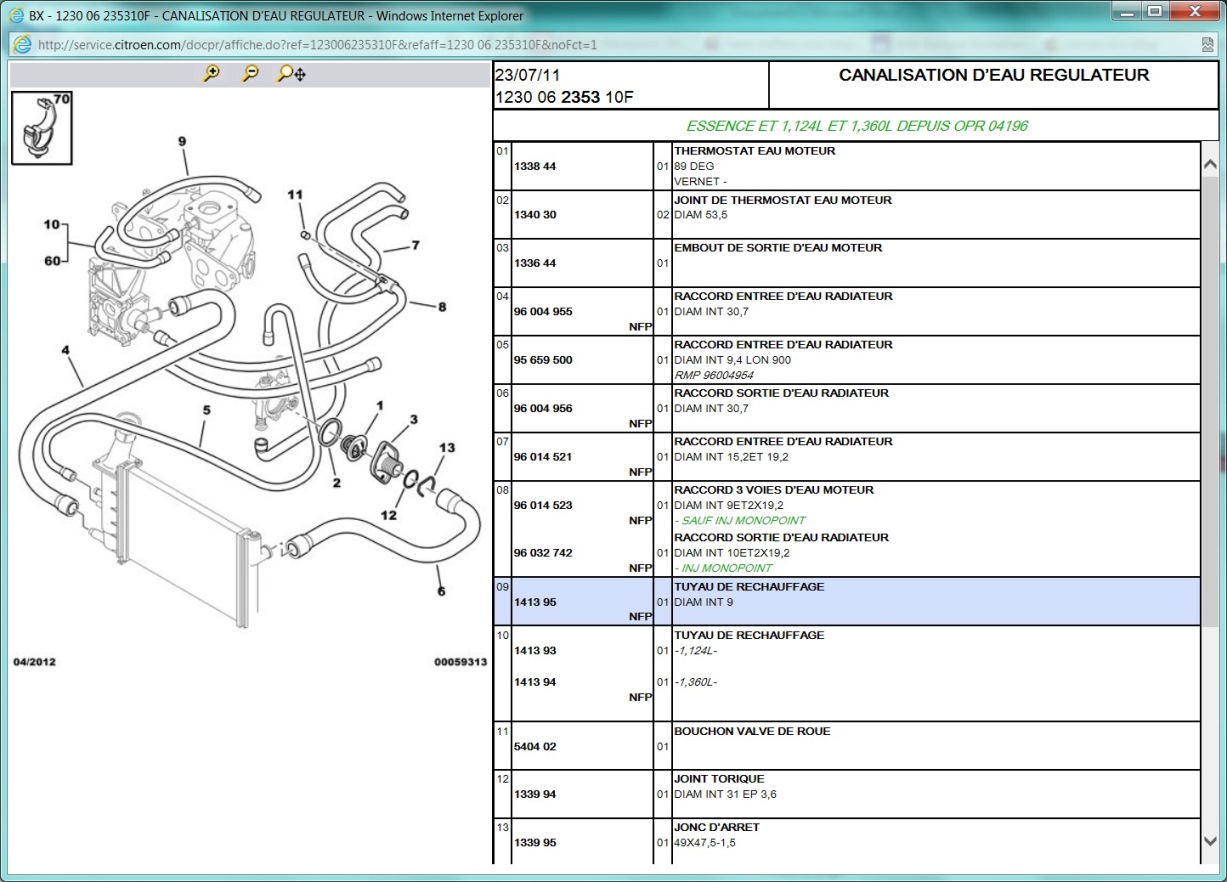This screenshot has width=1227, height=882.
Task: Click the Compatibility View broken page icon
Action: coord(1208,45)
